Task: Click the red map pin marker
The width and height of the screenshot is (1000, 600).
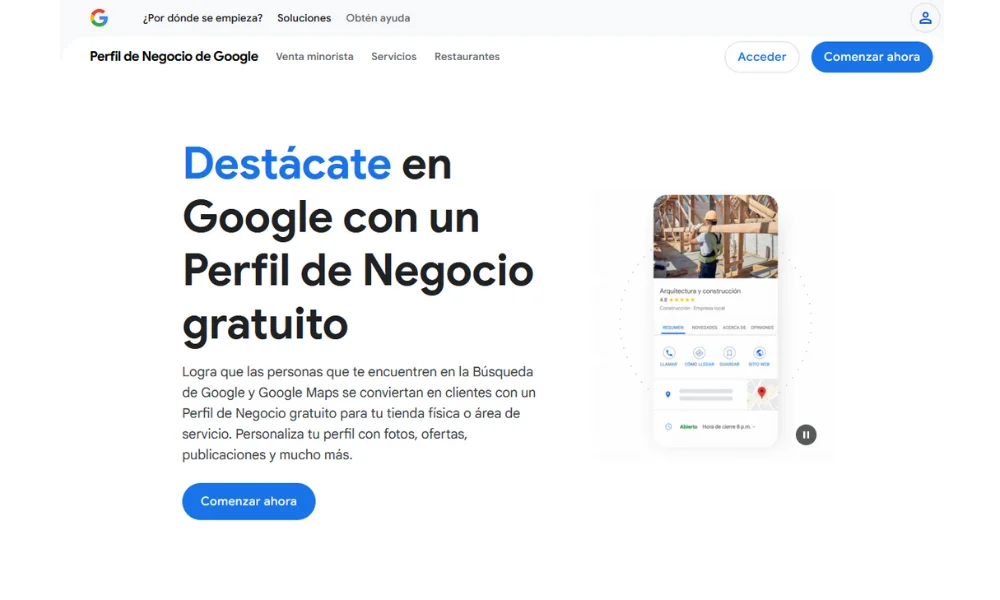Action: click(x=761, y=392)
